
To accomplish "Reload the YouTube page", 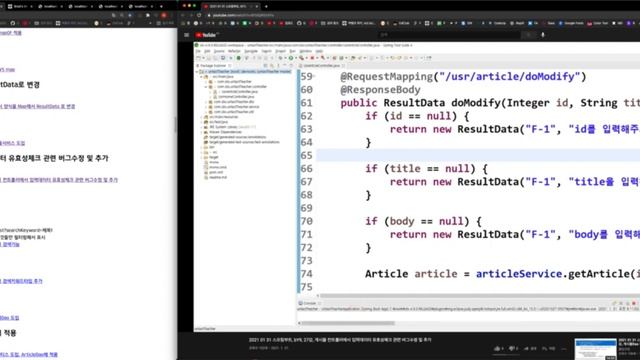I will (x=199, y=15).
